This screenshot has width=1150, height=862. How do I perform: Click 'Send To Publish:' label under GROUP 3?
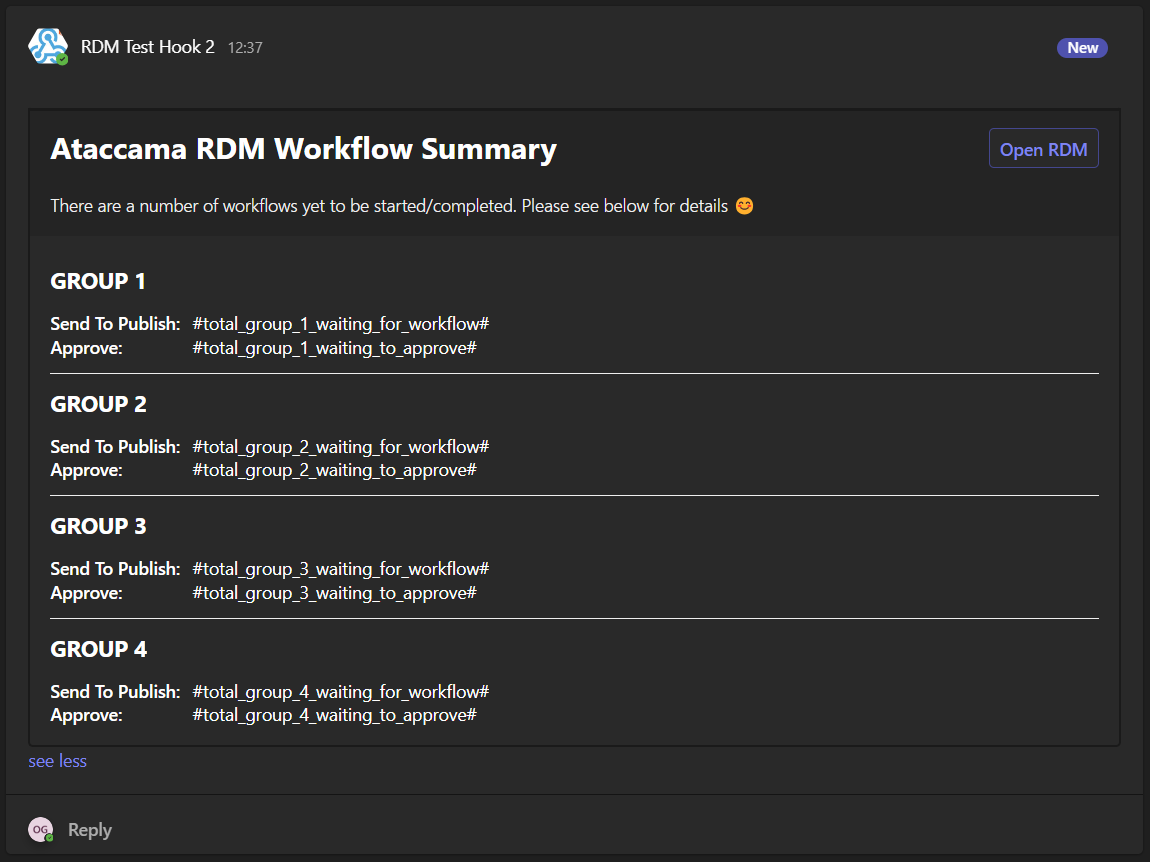coord(115,569)
